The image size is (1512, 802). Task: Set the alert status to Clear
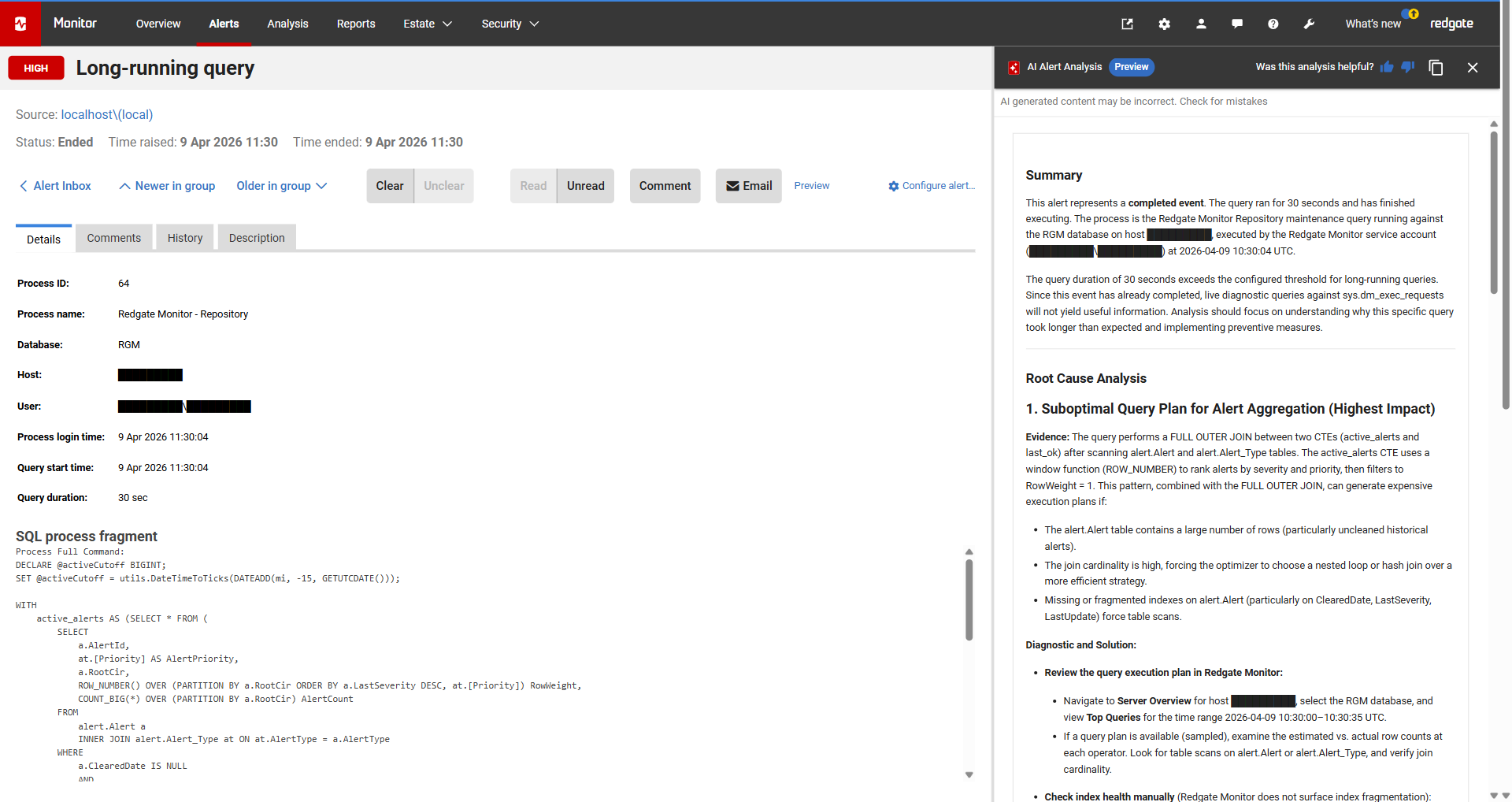click(x=389, y=186)
